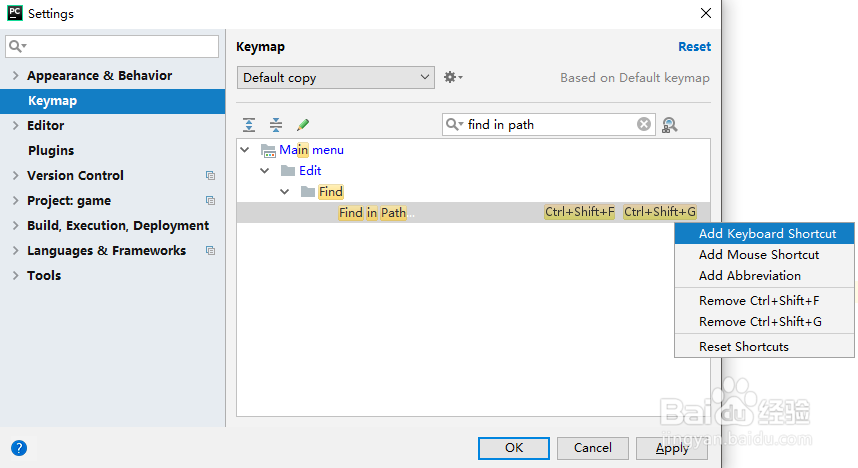
Task: Expand the Editor settings section
Action: coord(15,125)
